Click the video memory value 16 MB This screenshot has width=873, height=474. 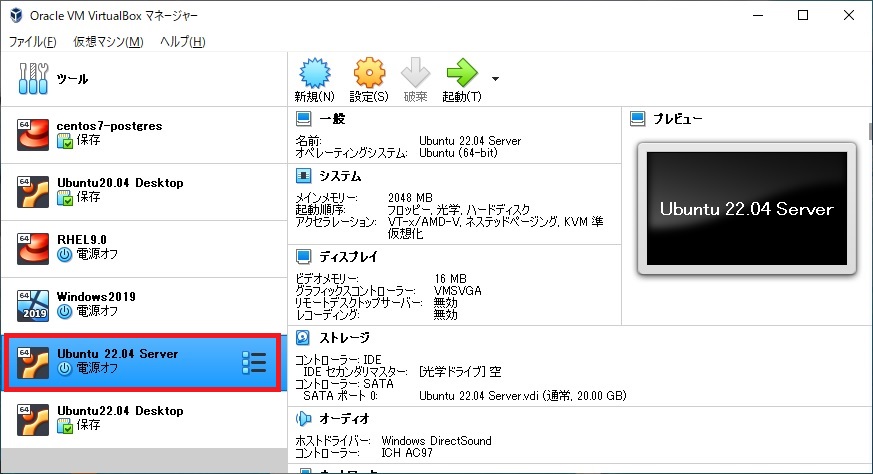click(x=450, y=278)
